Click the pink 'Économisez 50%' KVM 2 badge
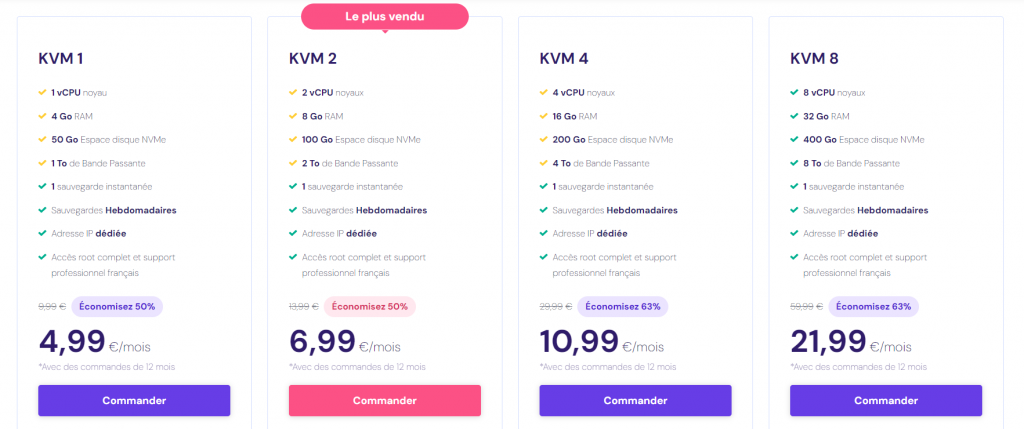 pyautogui.click(x=370, y=306)
